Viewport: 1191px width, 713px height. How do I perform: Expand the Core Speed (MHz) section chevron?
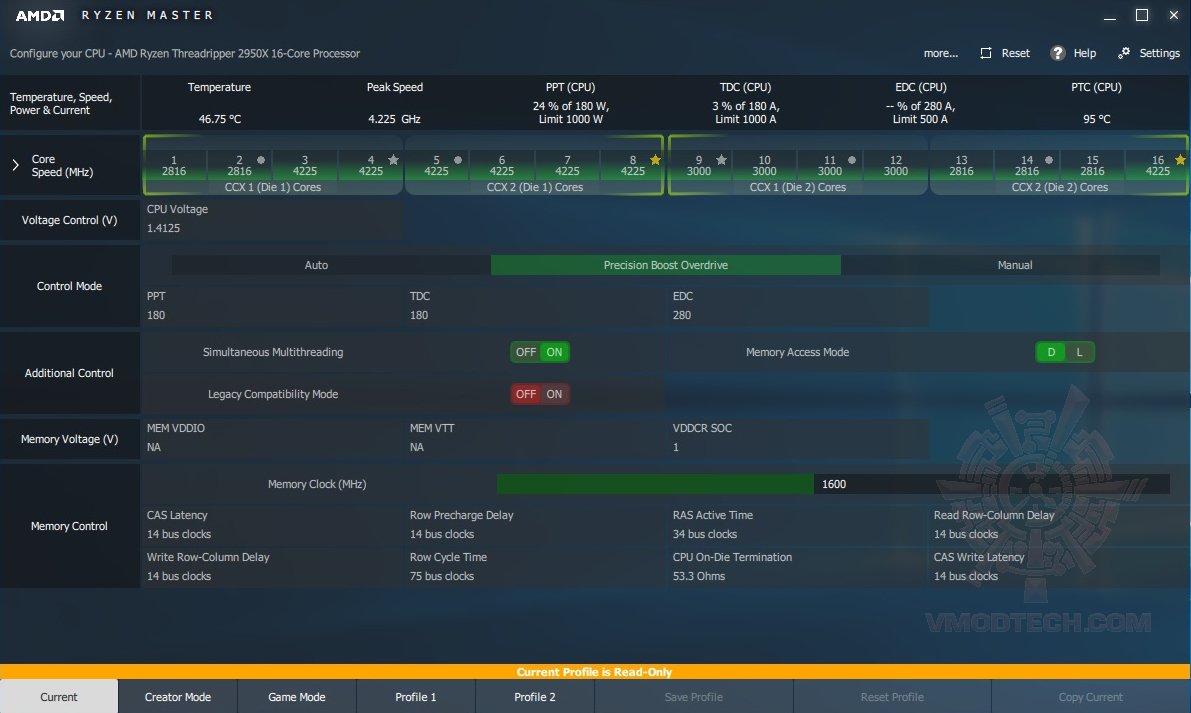(x=15, y=165)
